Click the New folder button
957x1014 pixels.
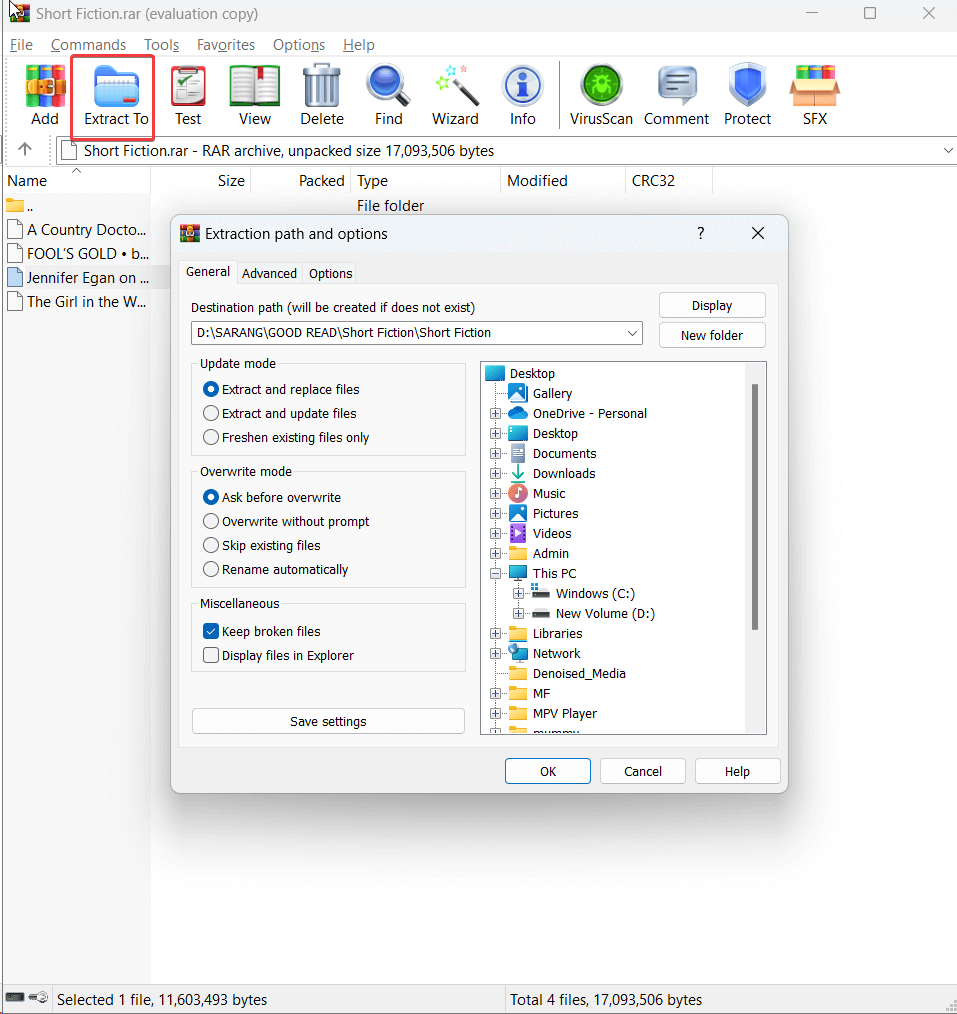[711, 335]
